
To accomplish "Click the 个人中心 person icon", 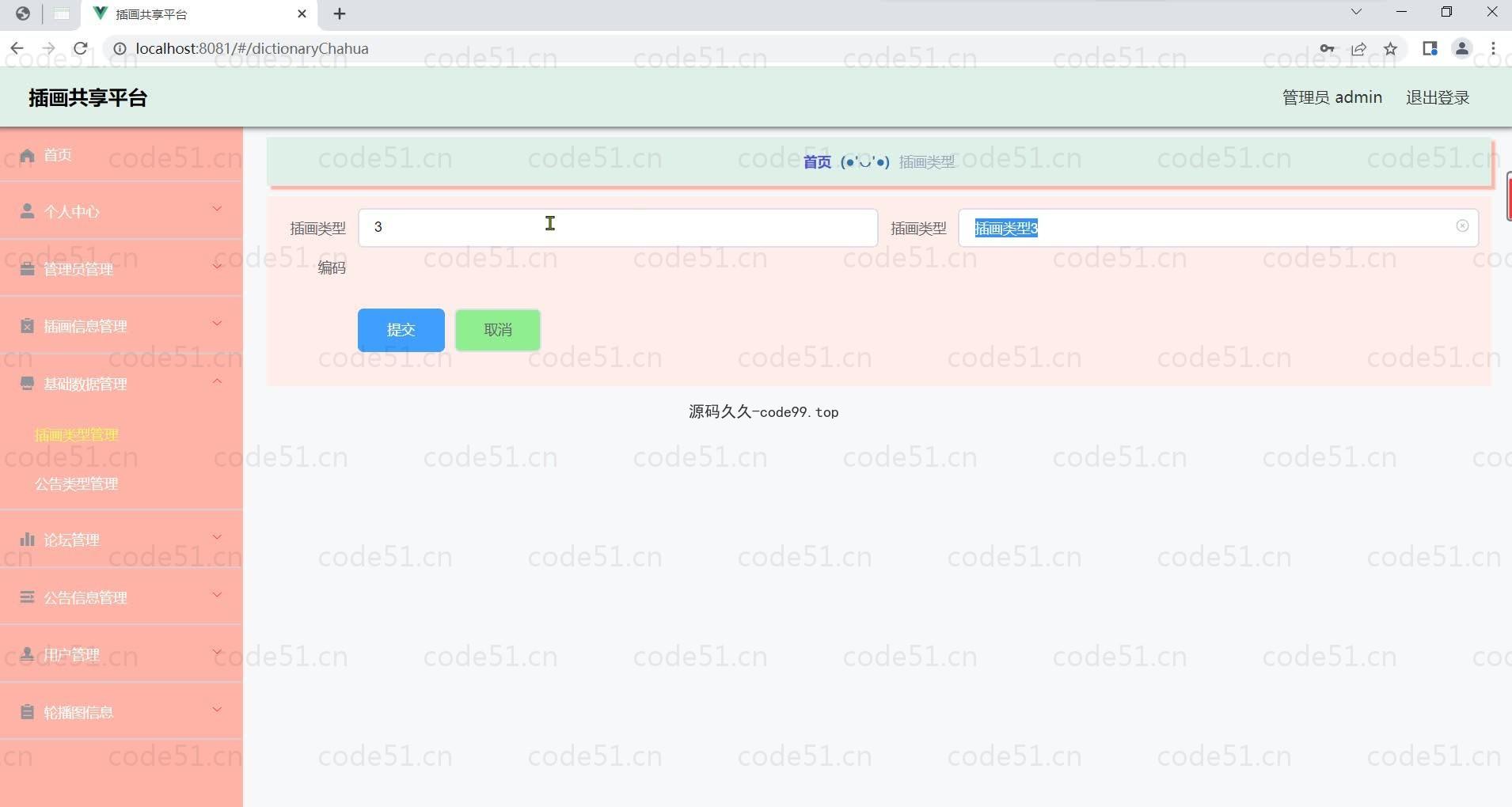I will coord(28,211).
